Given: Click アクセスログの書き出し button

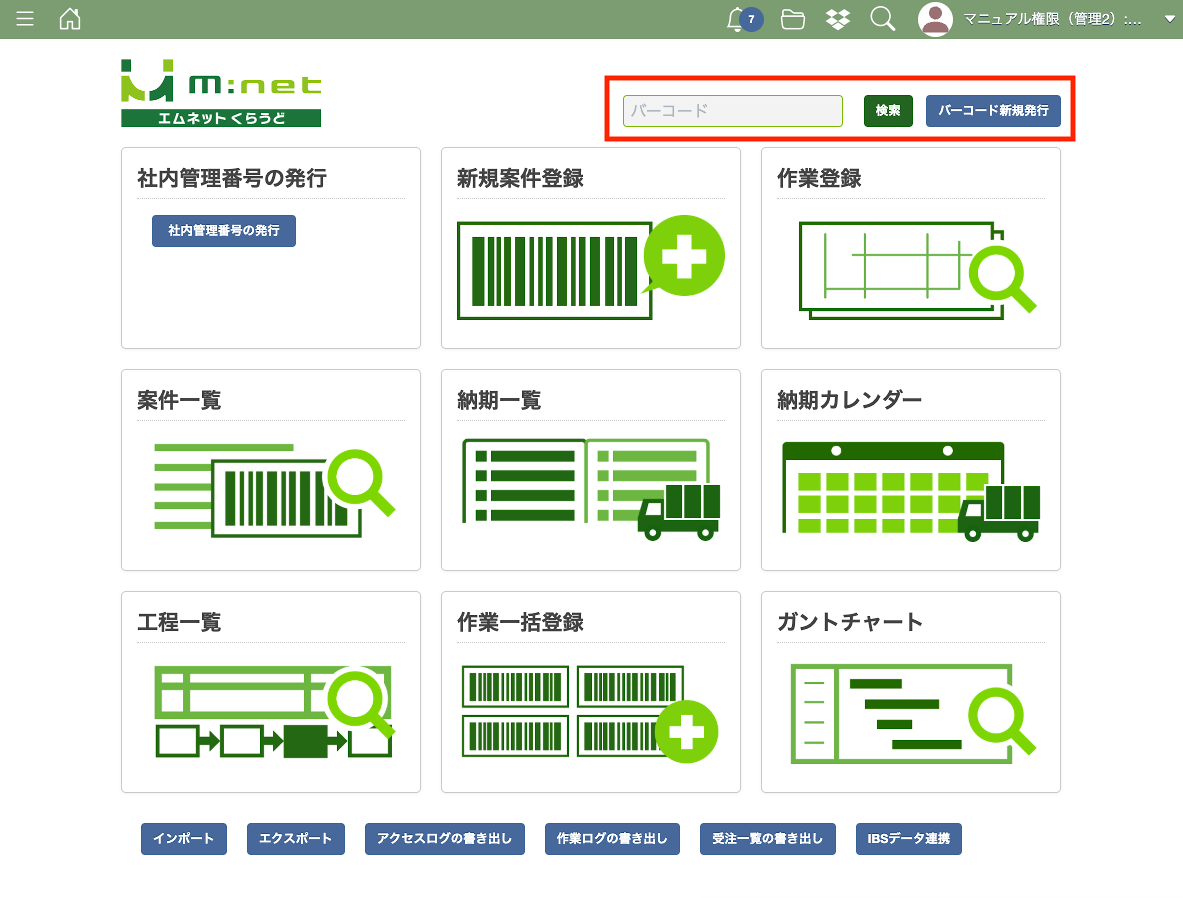Looking at the screenshot, I should 444,839.
